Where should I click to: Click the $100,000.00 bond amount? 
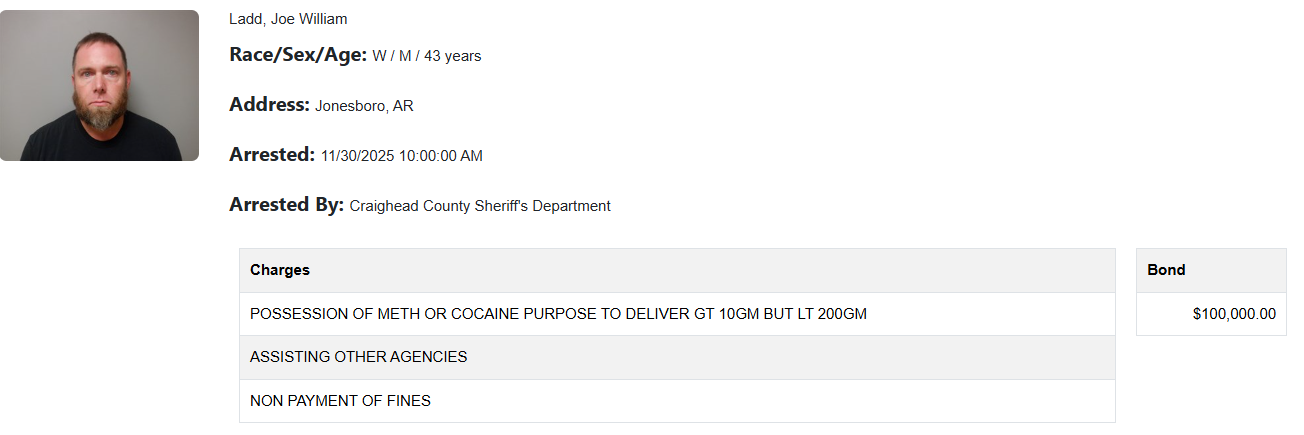click(1234, 314)
